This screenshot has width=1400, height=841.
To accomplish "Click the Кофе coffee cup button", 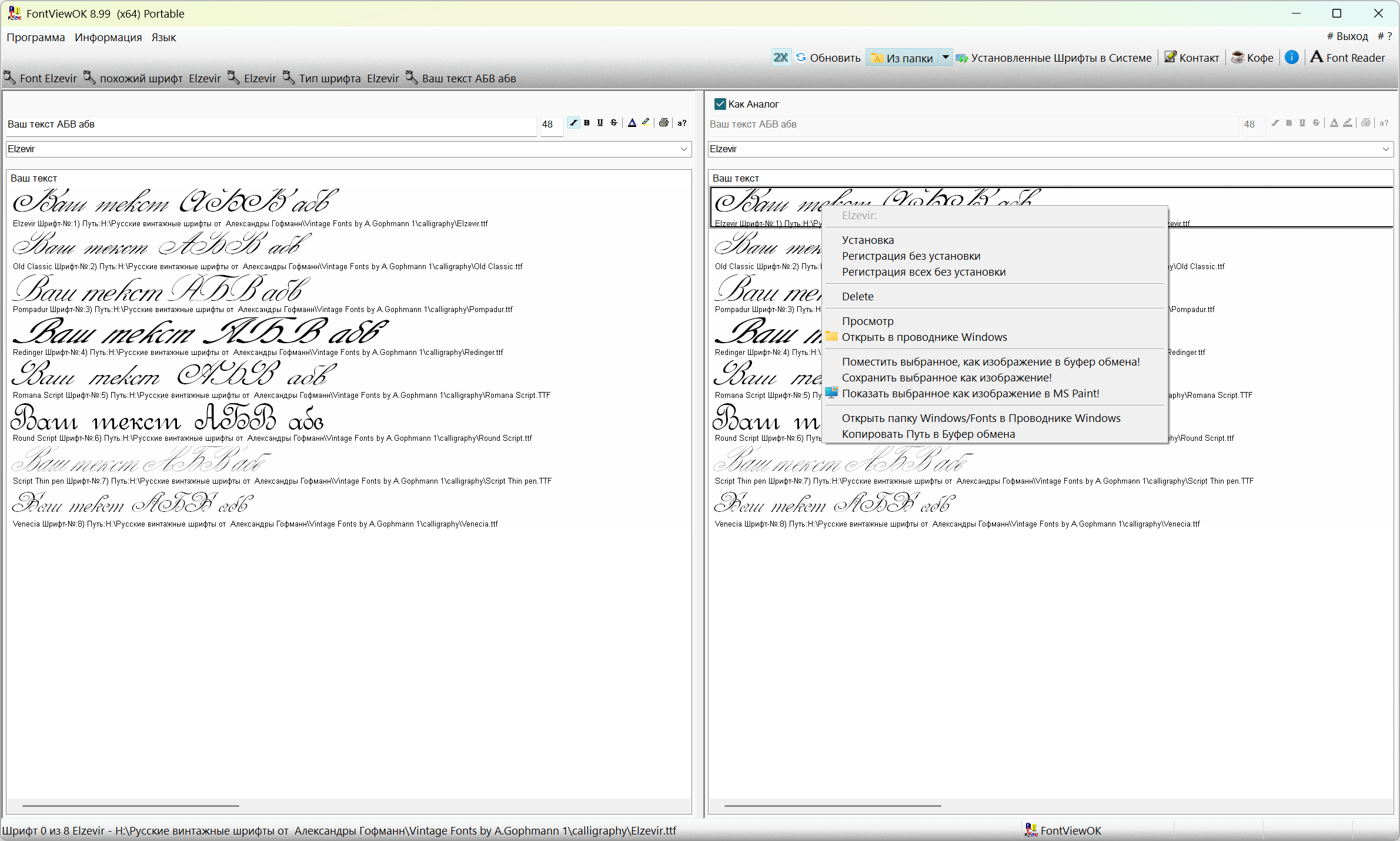I will (x=1252, y=58).
